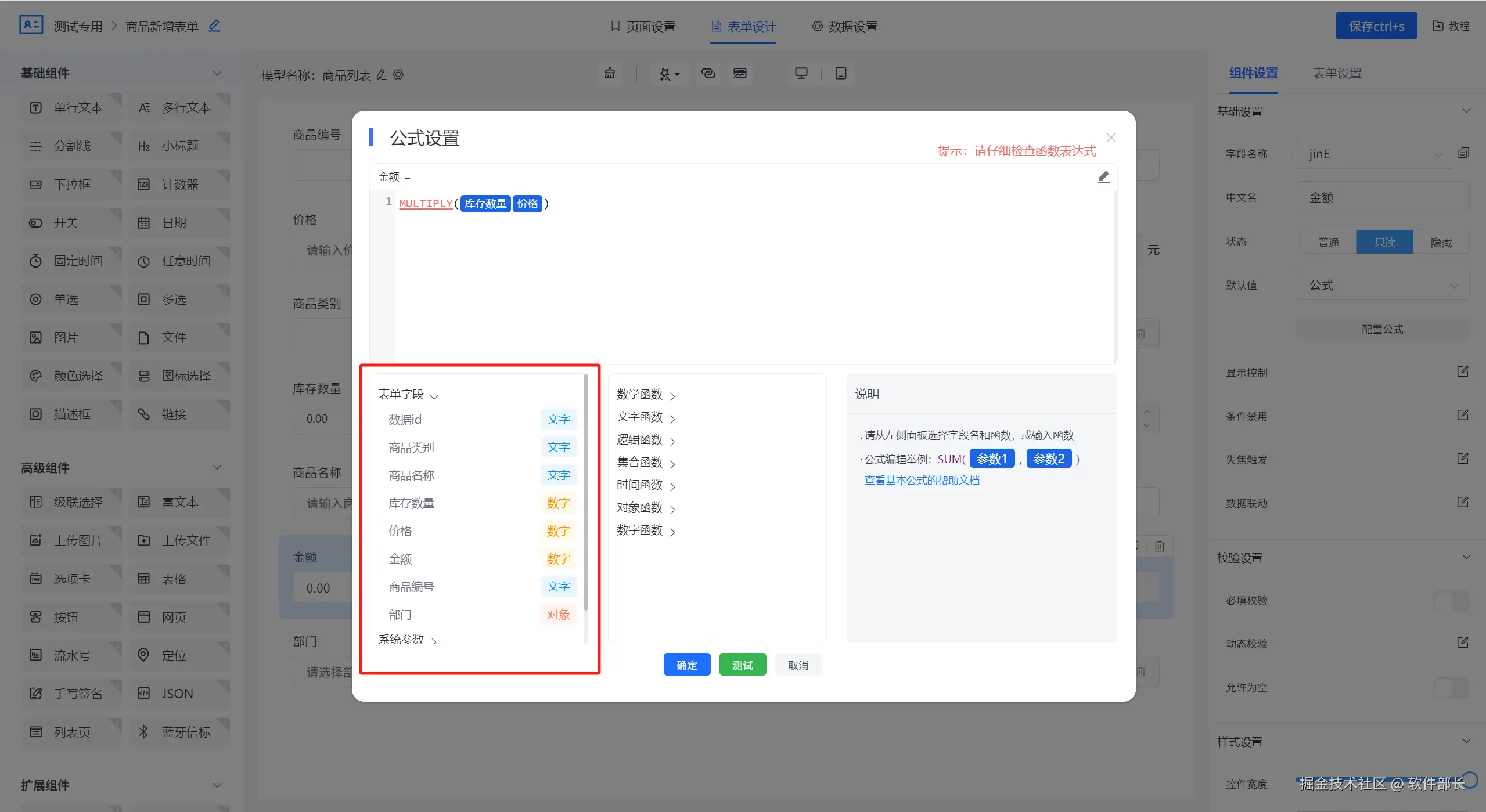This screenshot has width=1486, height=812.
Task: Click the edit icon next to 商品新增表单
Action: (x=214, y=26)
